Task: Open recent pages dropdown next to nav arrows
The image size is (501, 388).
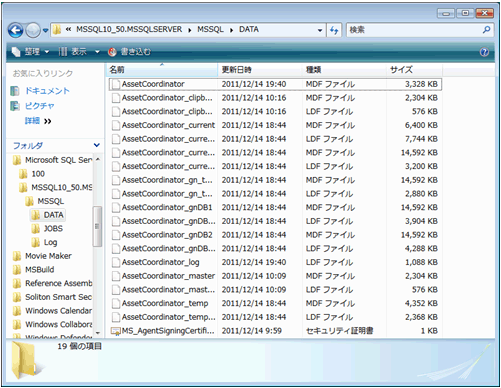Action: coord(45,31)
